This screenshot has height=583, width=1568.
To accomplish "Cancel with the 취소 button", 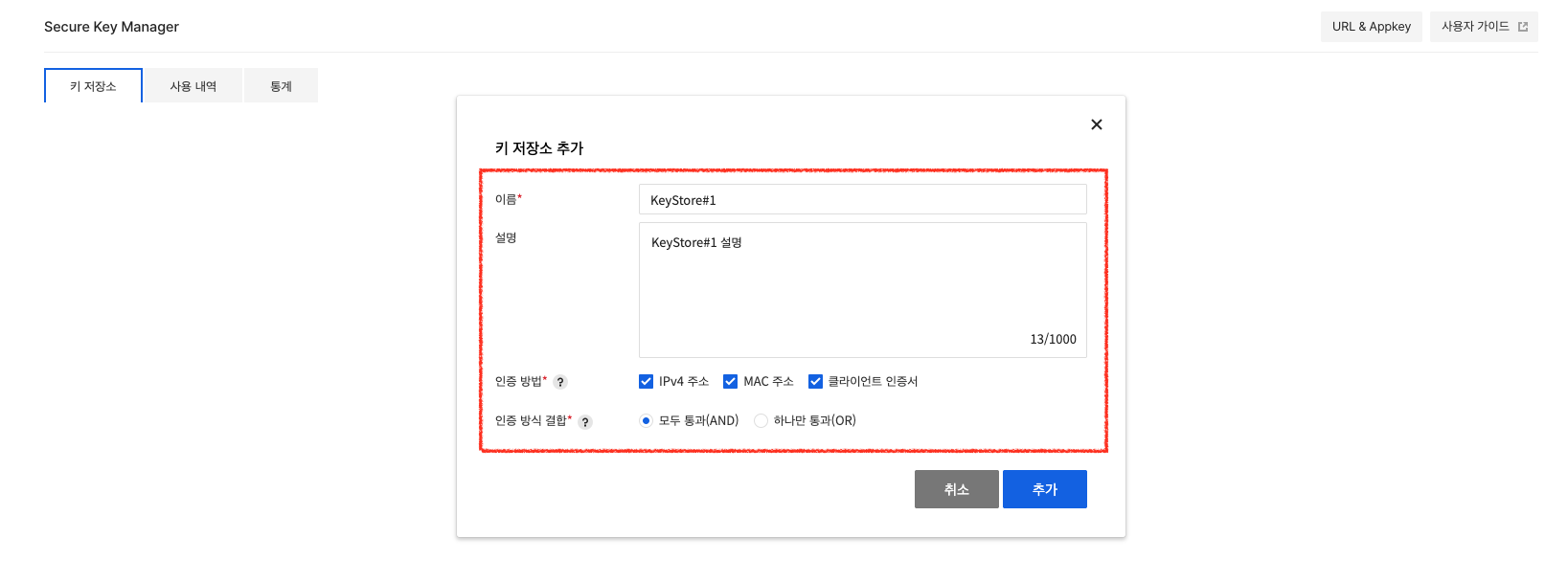I will pos(957,489).
